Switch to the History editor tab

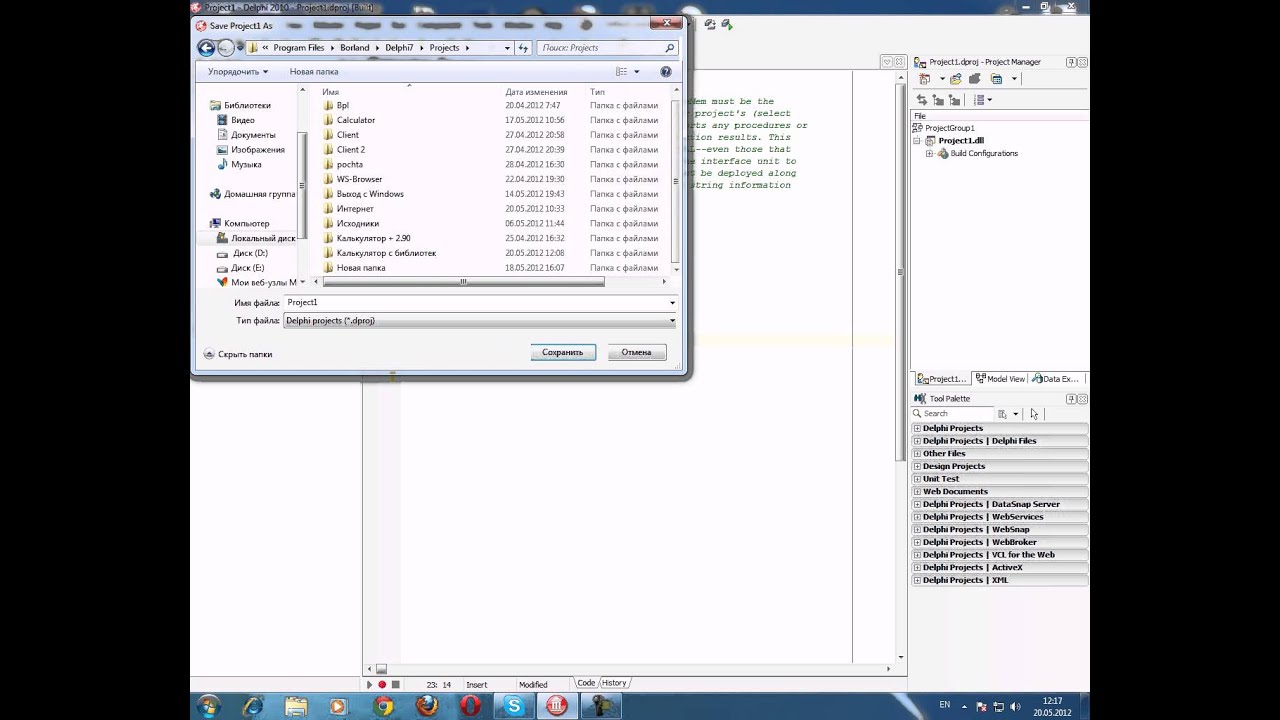(614, 683)
